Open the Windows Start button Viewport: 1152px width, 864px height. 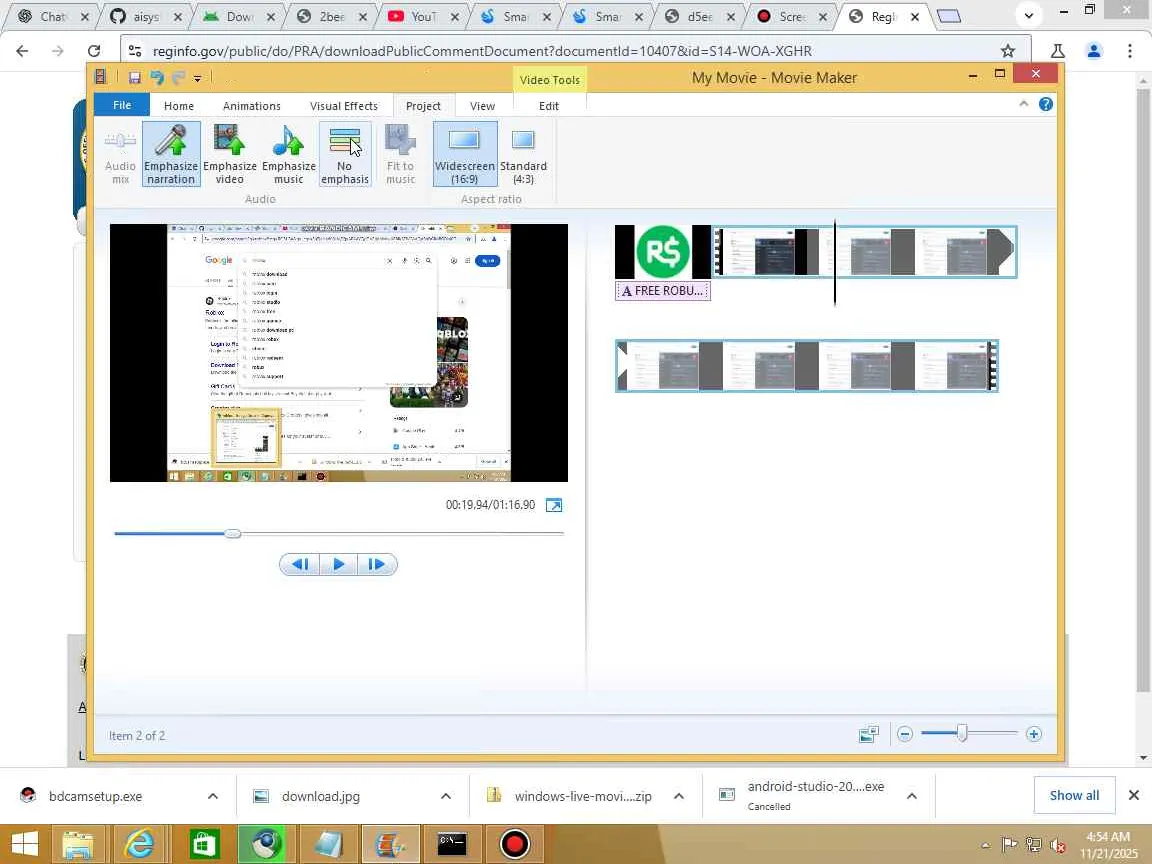coord(24,844)
